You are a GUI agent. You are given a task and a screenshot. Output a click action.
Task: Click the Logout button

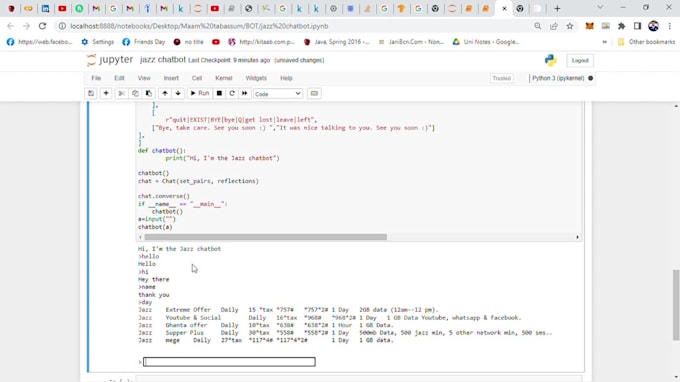pos(580,61)
